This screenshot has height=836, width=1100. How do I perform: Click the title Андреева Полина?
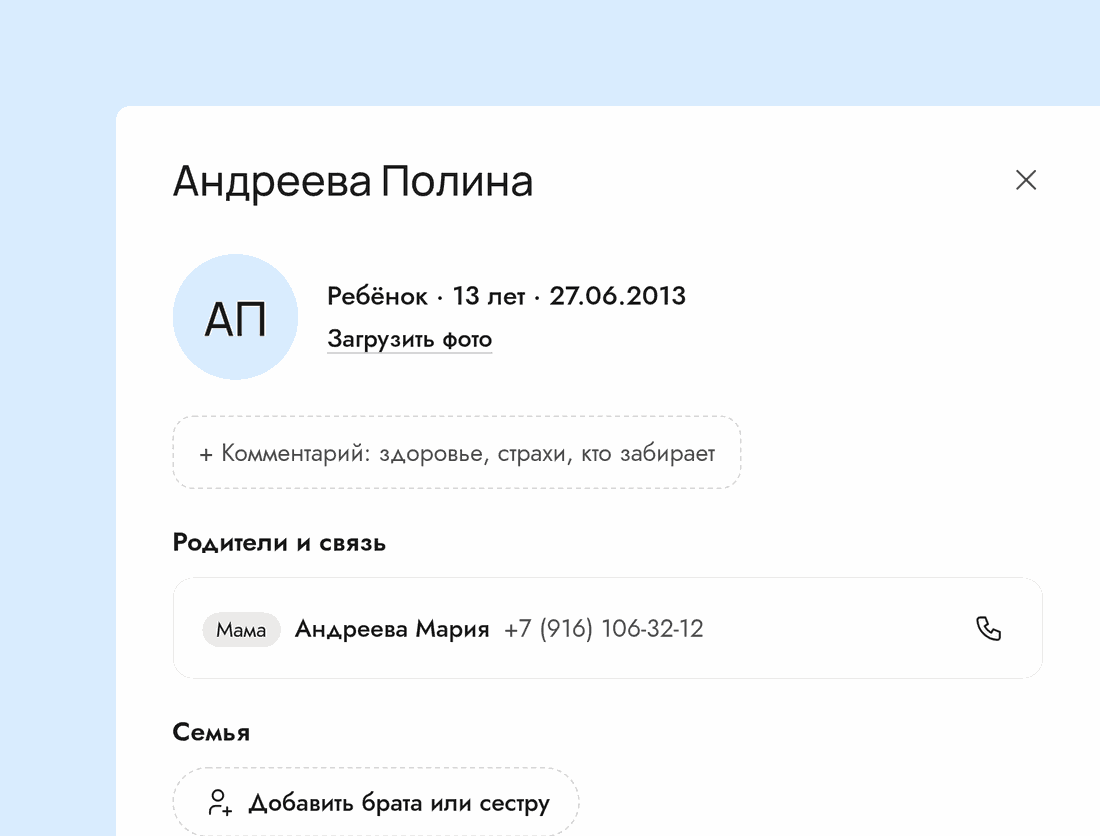click(x=353, y=182)
